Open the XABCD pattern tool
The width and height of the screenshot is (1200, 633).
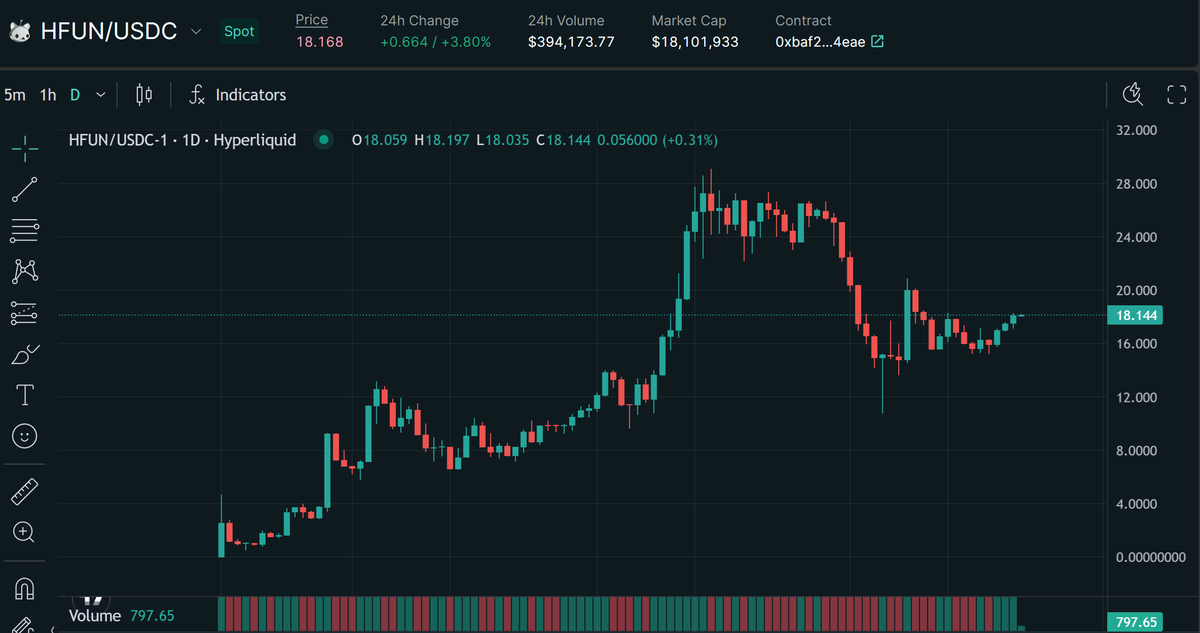coord(24,271)
